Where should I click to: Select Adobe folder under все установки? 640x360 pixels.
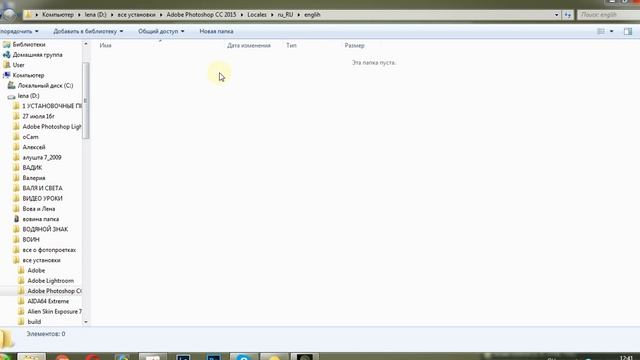[36, 270]
